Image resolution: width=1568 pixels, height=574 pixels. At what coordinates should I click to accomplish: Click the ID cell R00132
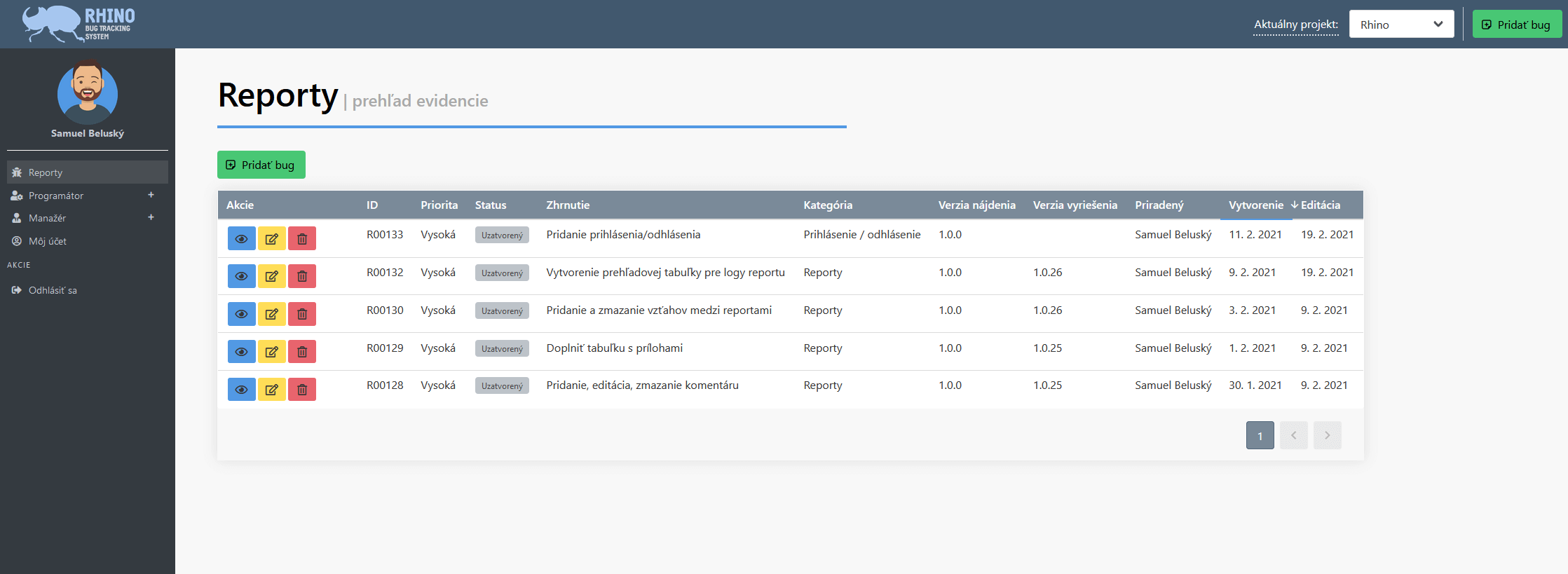pos(385,272)
